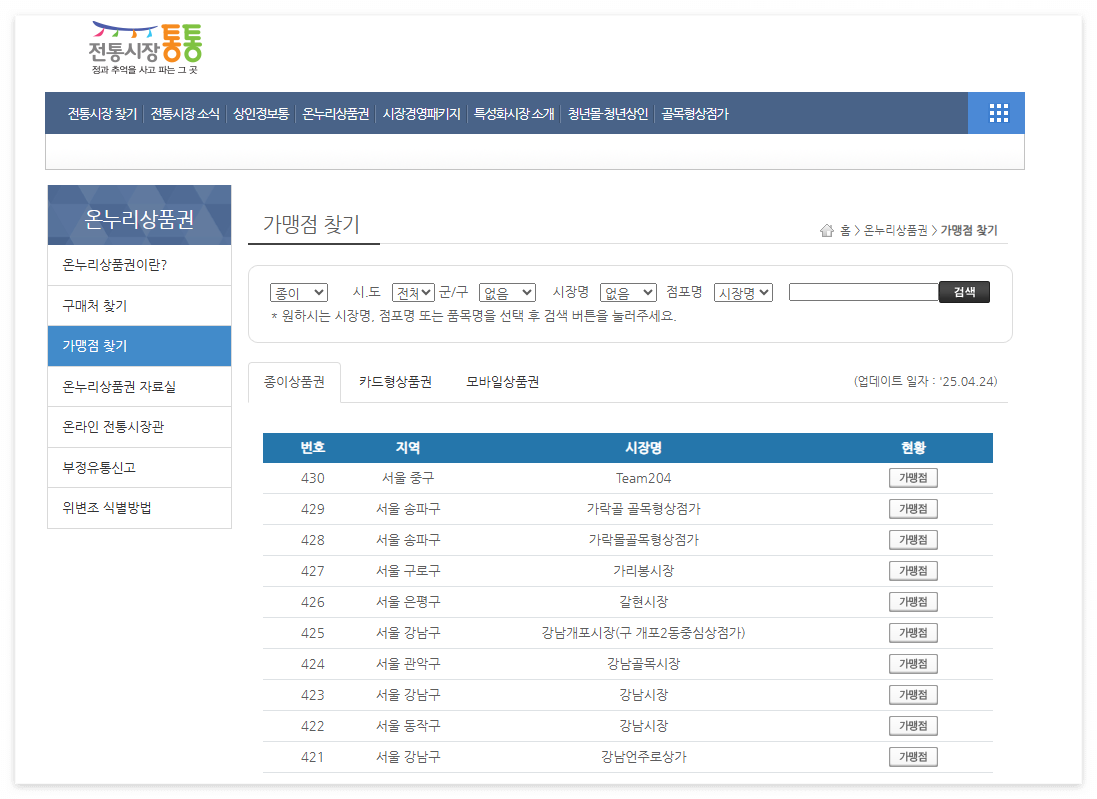
Task: Click 가맹점 button for 강남언주로상가
Action: pyautogui.click(x=913, y=756)
